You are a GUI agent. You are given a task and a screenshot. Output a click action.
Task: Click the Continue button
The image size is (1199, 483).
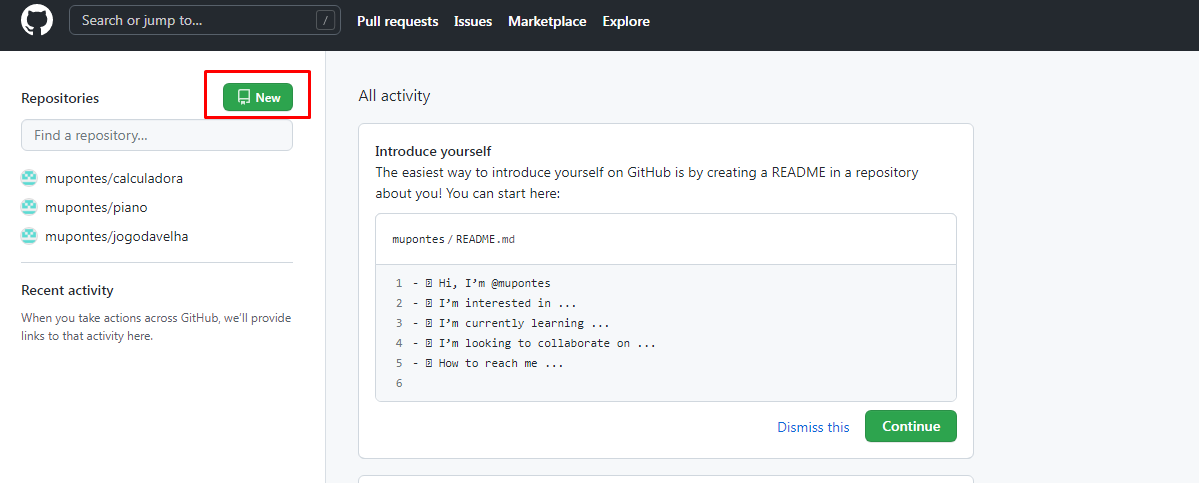click(911, 426)
